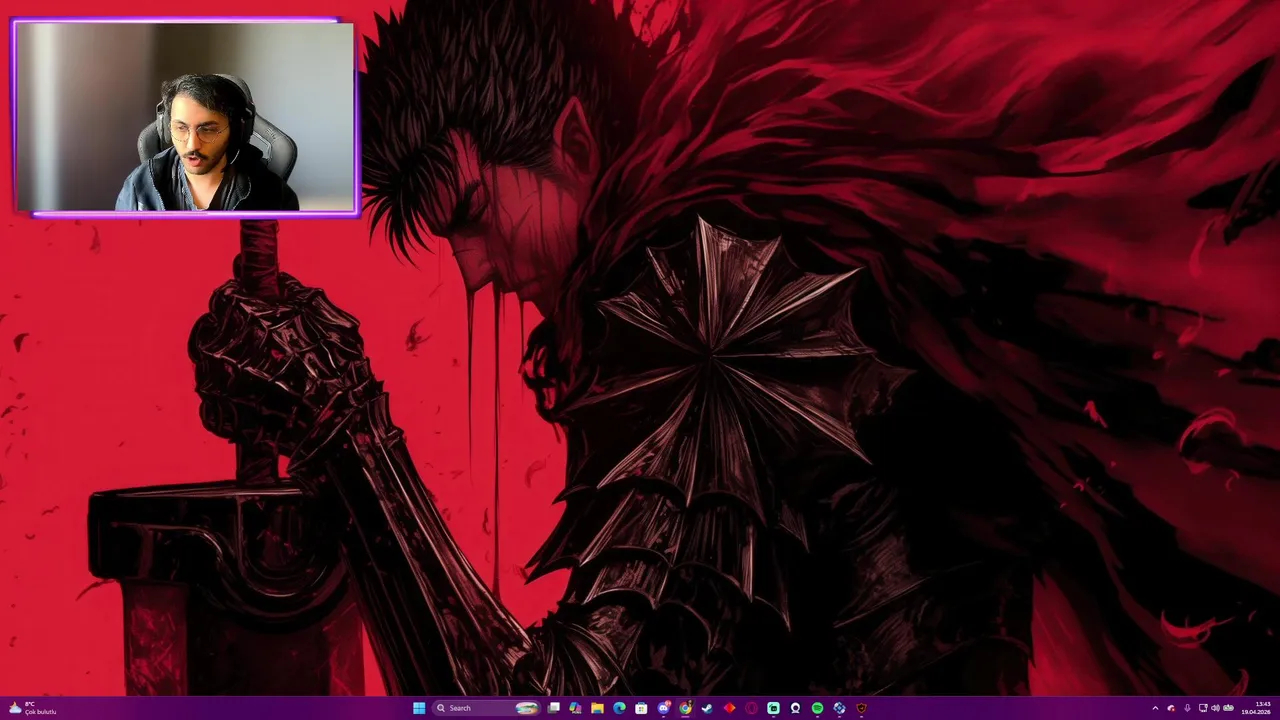
Task: Open the blue gear-shaped app icon
Action: tap(839, 708)
